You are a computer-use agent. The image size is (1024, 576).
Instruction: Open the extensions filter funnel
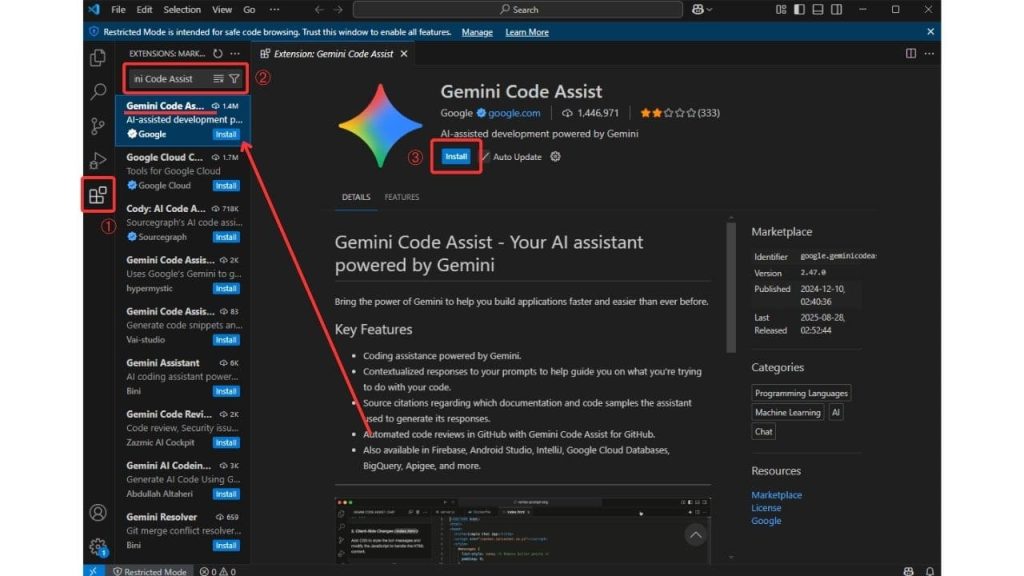[x=234, y=79]
